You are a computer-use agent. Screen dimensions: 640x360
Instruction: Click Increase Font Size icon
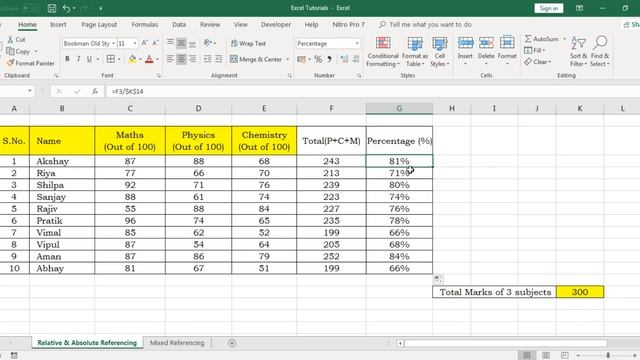144,43
